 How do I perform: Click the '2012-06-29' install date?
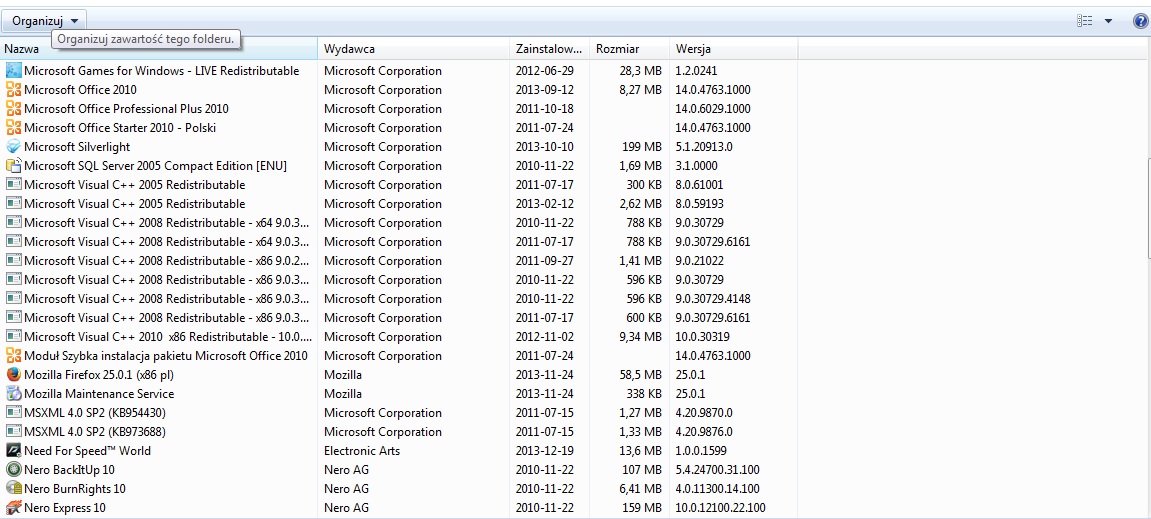tap(545, 70)
